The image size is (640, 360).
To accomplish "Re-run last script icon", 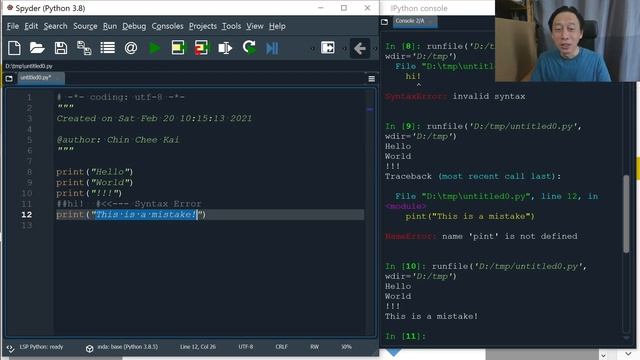I will (x=249, y=48).
